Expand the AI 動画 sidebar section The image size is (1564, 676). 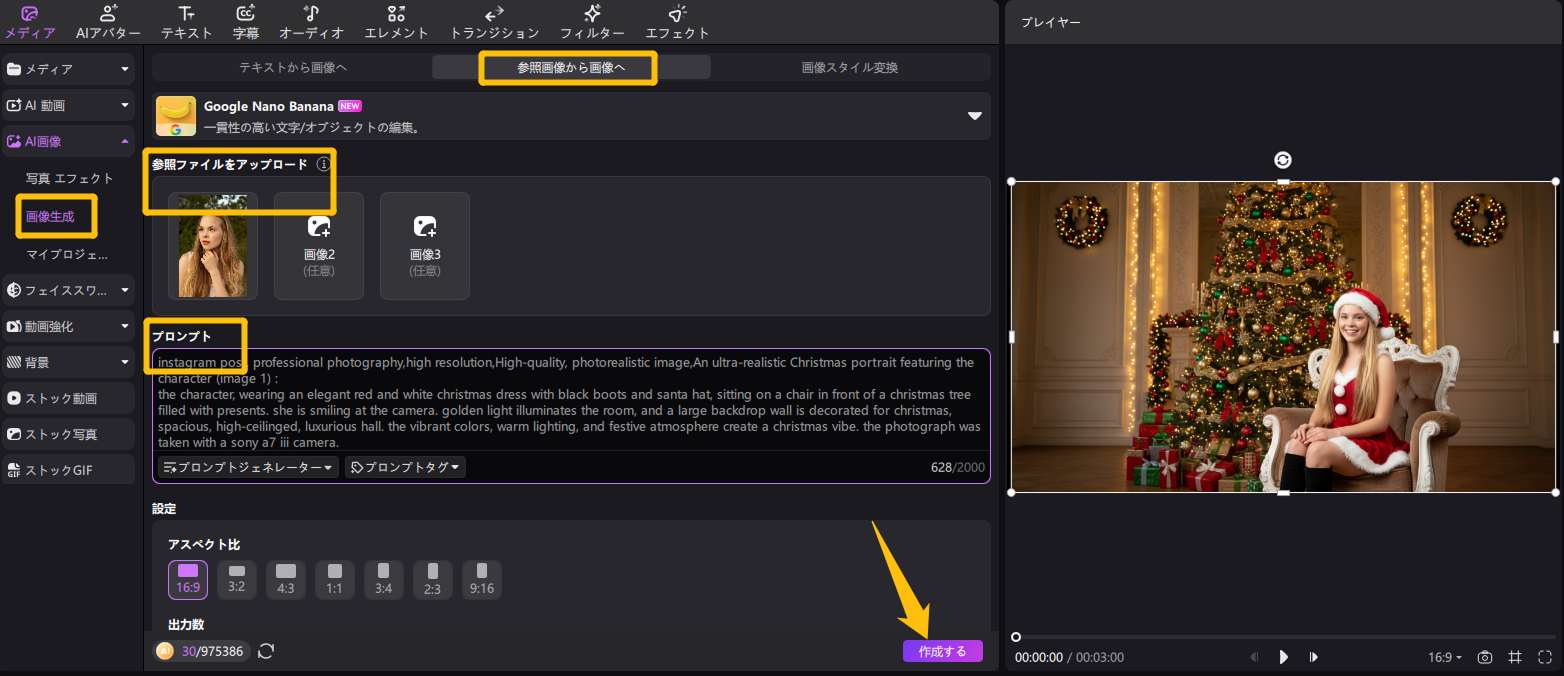click(x=68, y=105)
